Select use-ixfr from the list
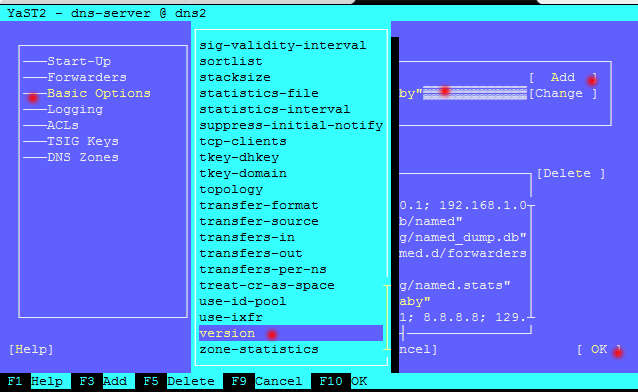Screen dimensions: 638x392 291,318
